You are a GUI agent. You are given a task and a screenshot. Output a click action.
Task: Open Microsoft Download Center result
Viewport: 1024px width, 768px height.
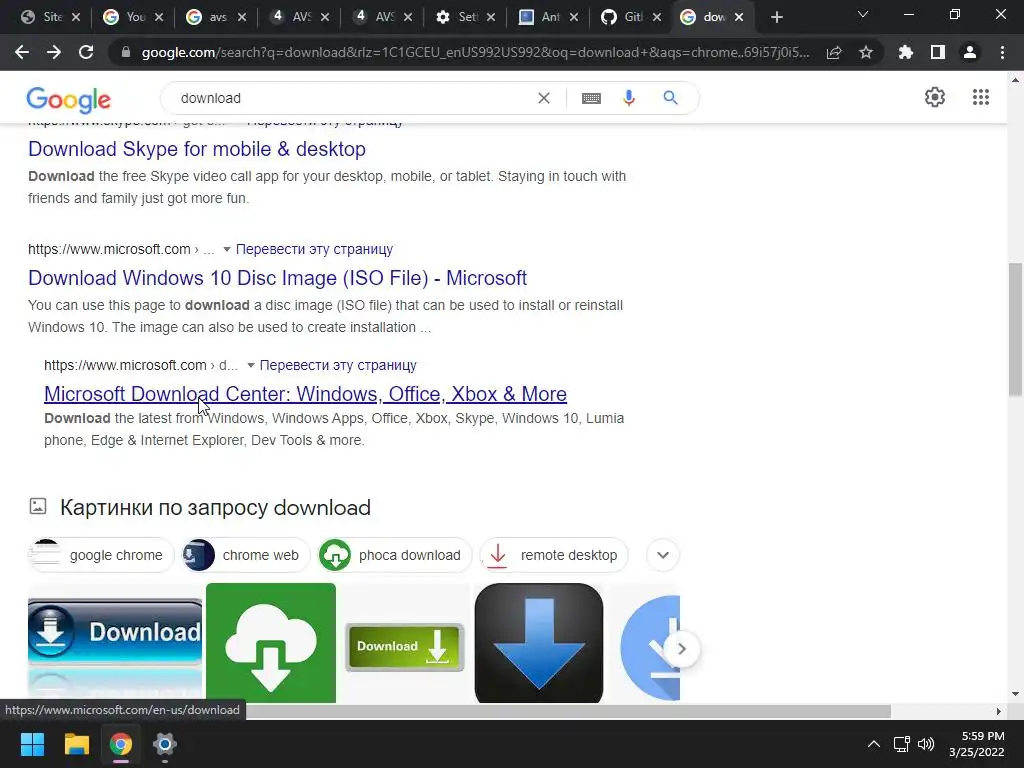tap(305, 394)
